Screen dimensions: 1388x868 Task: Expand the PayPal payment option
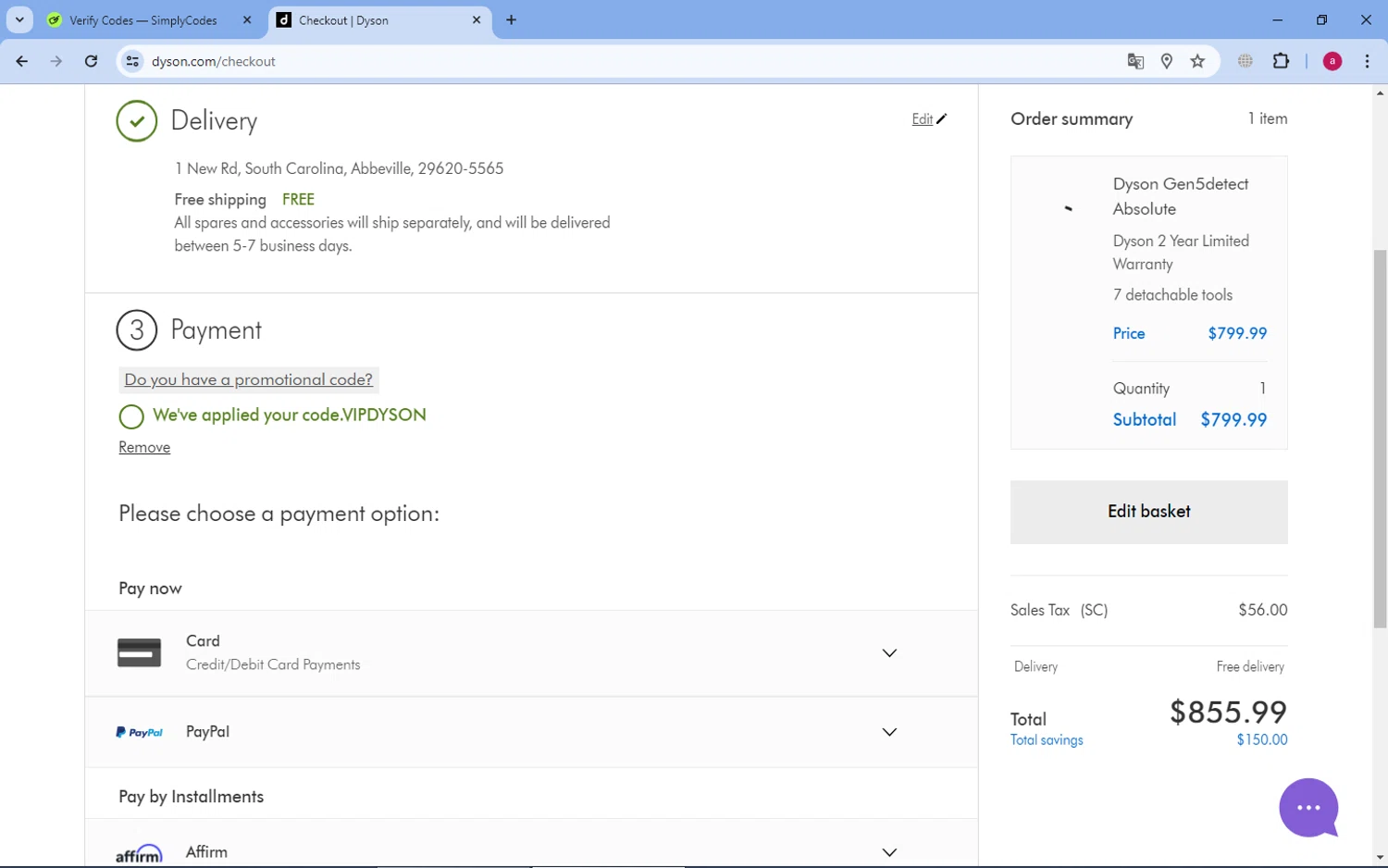(x=889, y=732)
